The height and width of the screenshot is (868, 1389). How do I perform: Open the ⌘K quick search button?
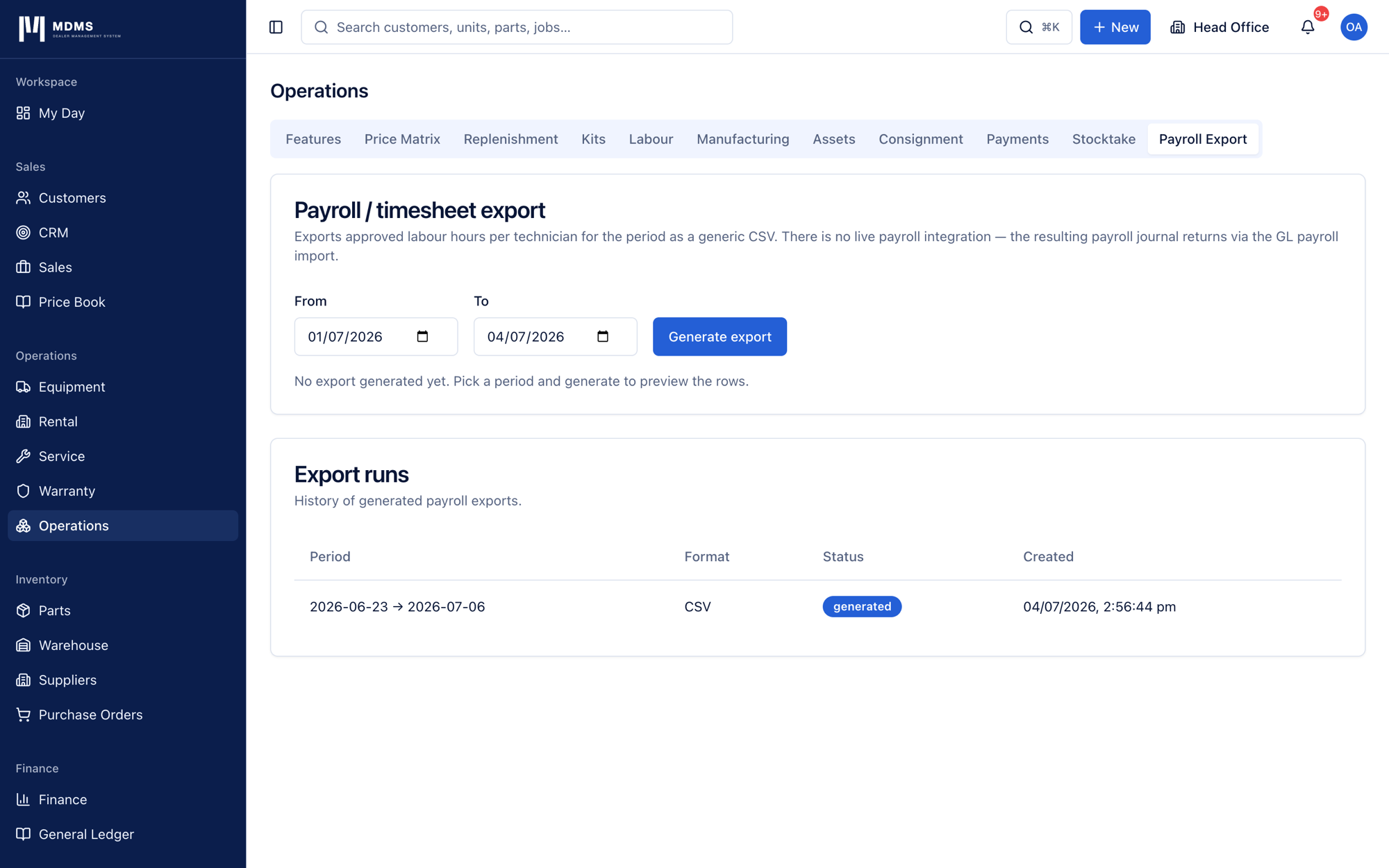pos(1039,27)
